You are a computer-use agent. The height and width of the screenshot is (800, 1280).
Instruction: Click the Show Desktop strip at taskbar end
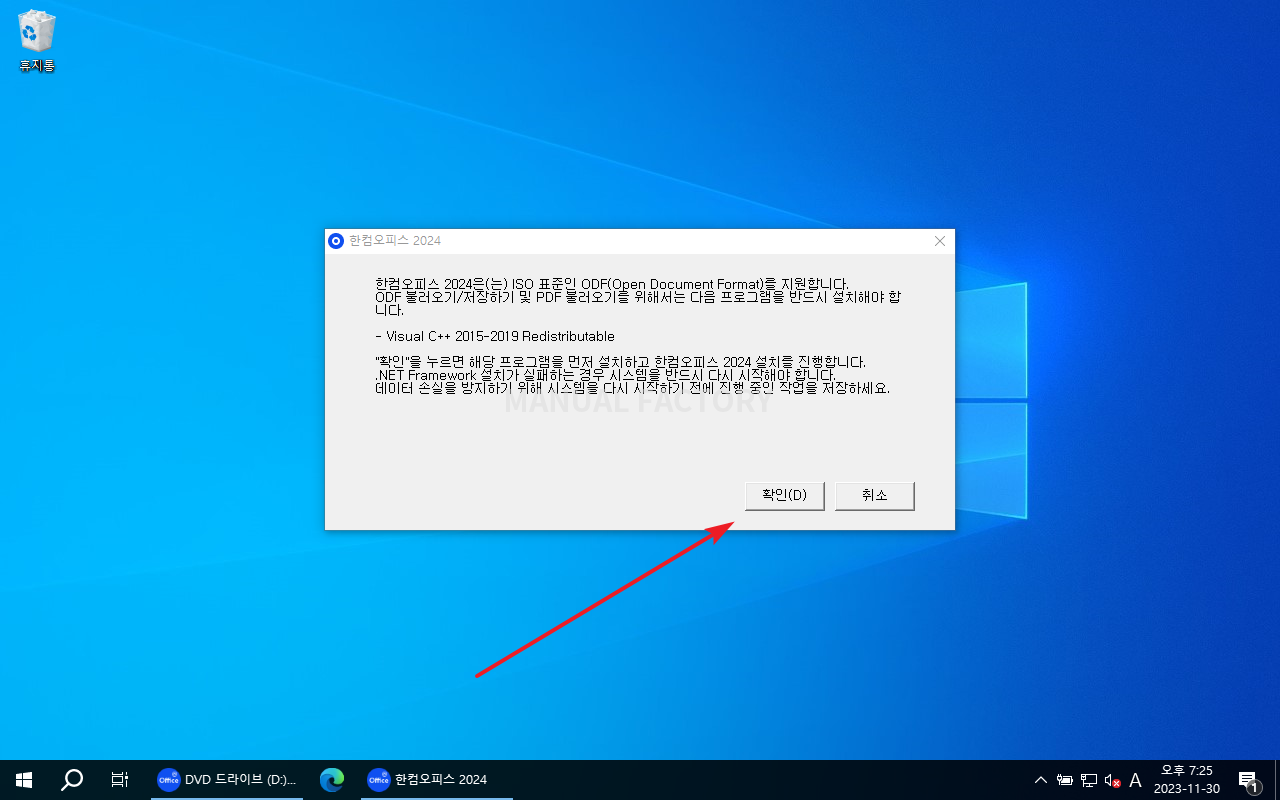(1277, 780)
